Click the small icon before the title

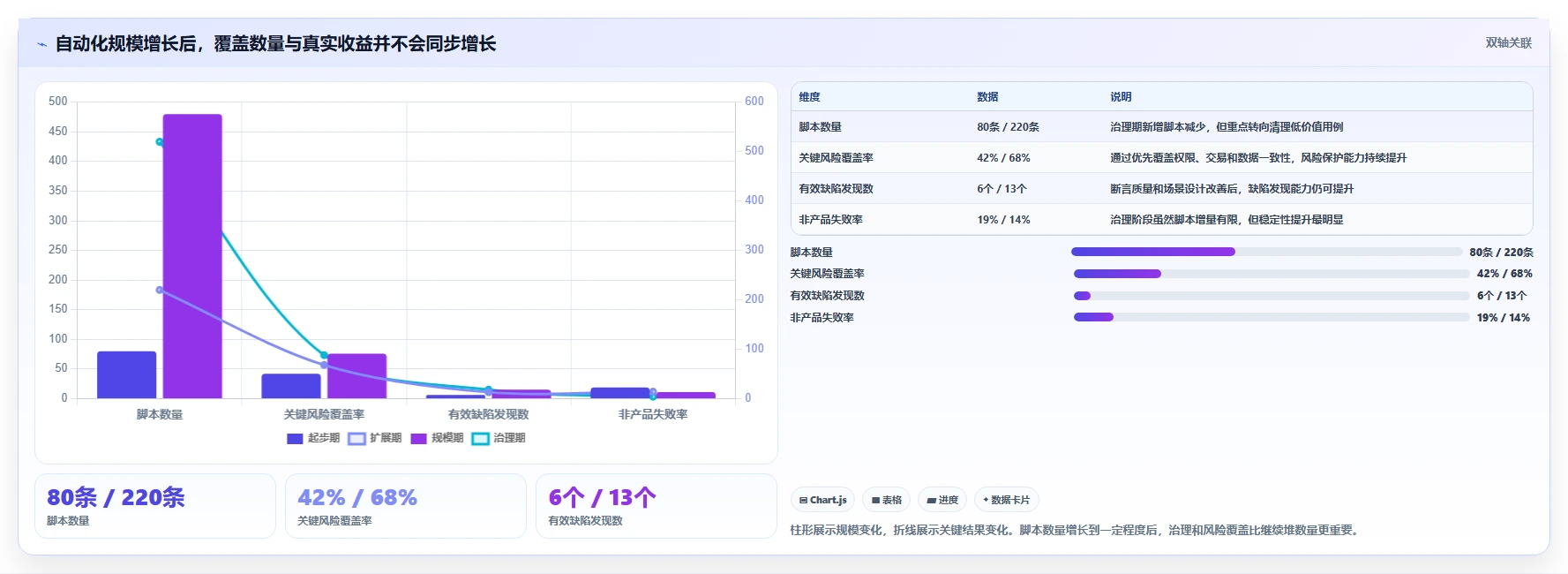41,44
